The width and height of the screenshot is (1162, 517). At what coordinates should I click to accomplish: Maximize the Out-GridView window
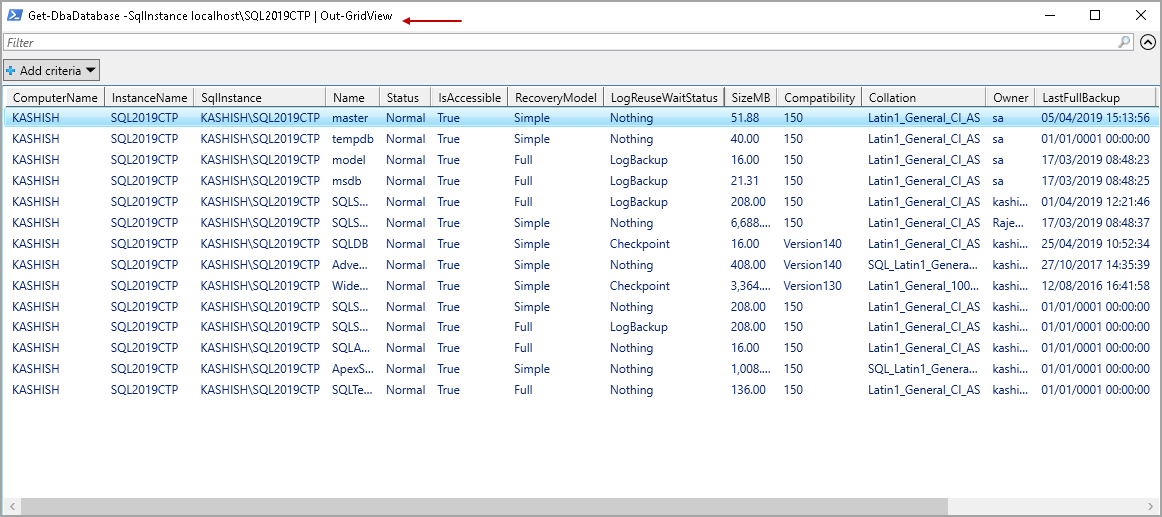[x=1095, y=15]
